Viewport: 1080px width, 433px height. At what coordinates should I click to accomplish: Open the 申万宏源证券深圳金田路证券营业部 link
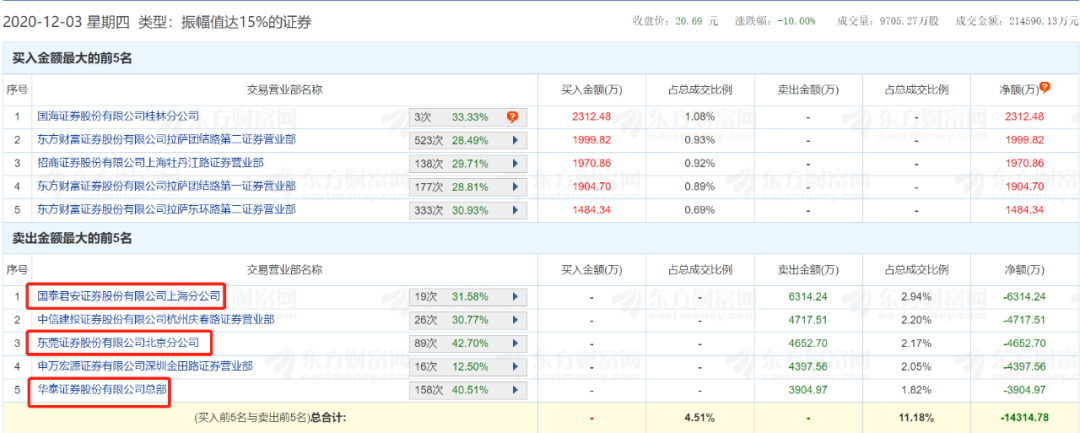click(x=145, y=366)
